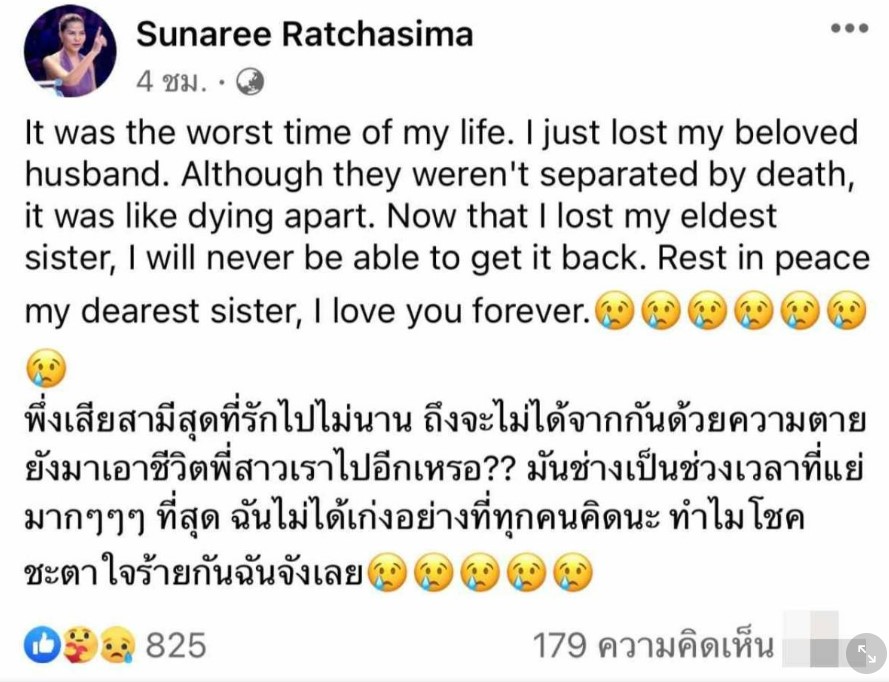Viewport: 889px width, 682px height.
Task: Open Sunaree Ratchasima profile name link
Action: tap(304, 34)
